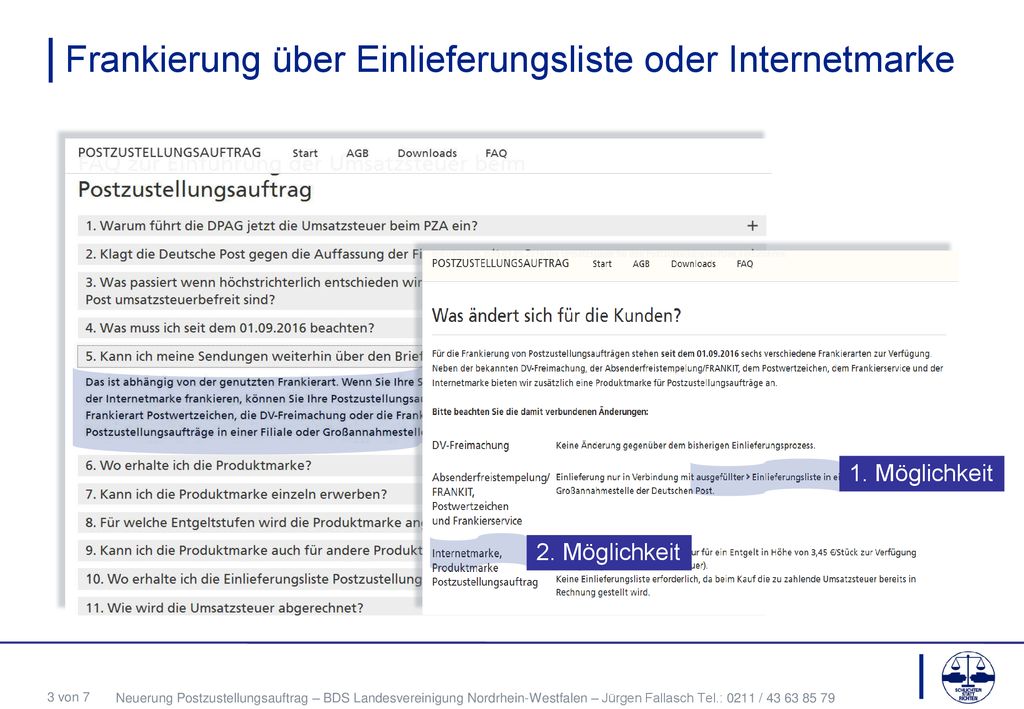This screenshot has height=709, width=1024.
Task: Click POSTZUSTELLUNGSAUFTRAG title in the back FAQ window
Action: click(x=169, y=152)
